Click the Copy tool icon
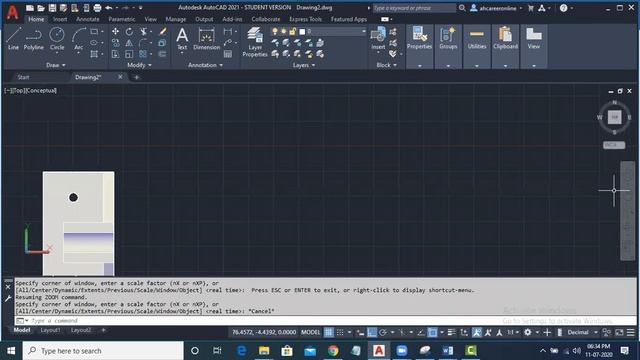This screenshot has width=640, height=360. click(x=116, y=43)
